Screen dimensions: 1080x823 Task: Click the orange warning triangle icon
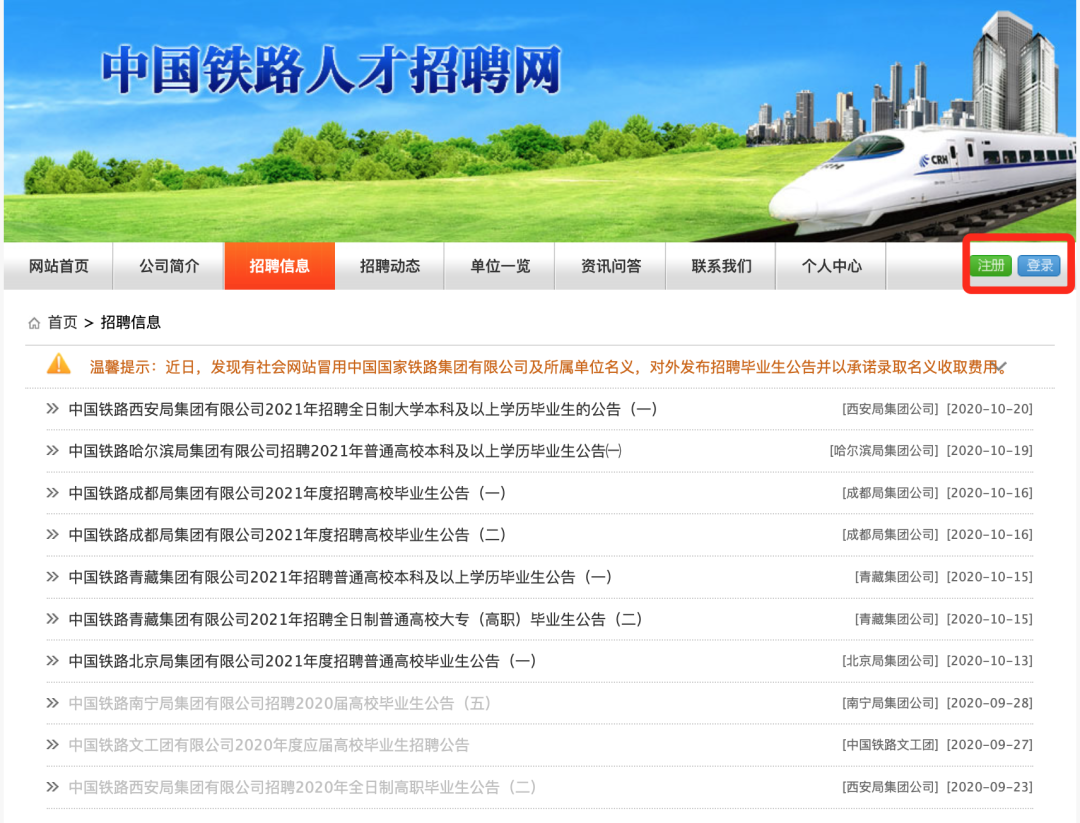[x=59, y=364]
